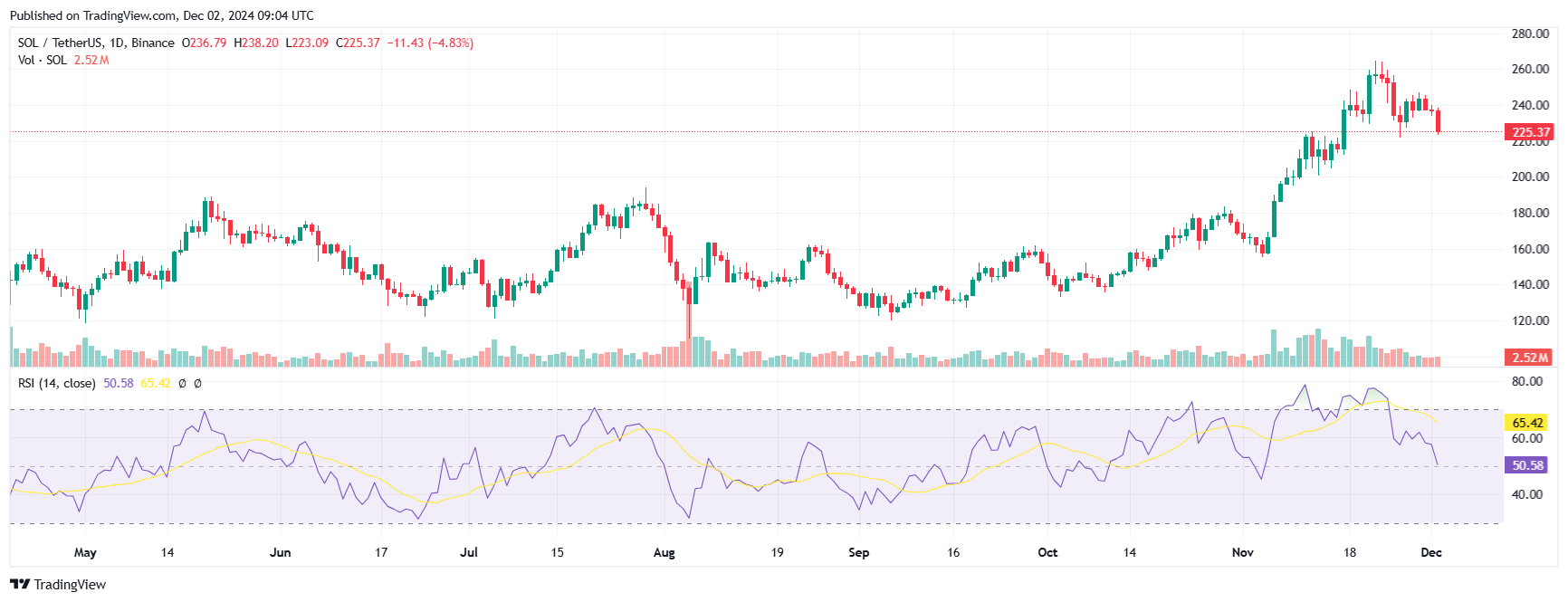Click the tall red early-August volume bar
Screen dimensions: 1568x602
(x=689, y=323)
